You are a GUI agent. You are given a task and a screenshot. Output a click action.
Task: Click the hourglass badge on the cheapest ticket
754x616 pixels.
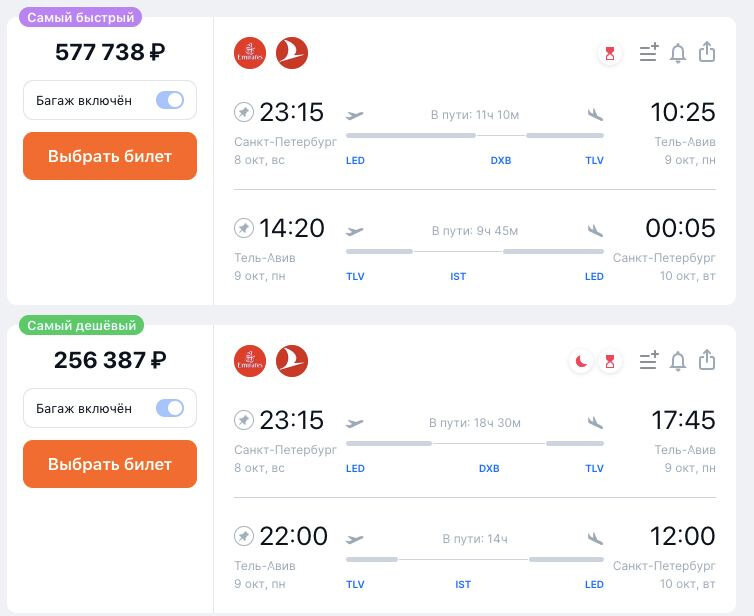[609, 361]
